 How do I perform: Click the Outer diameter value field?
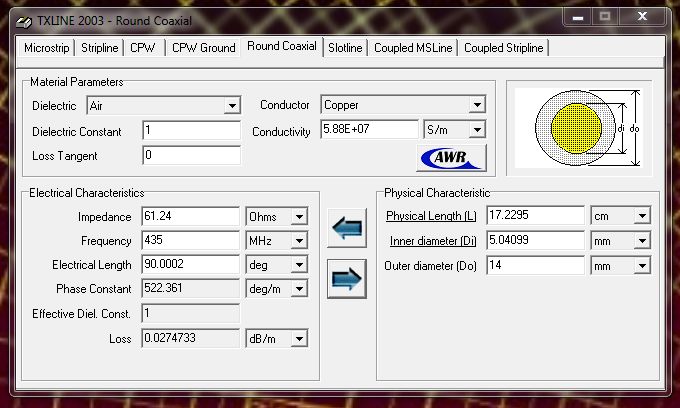coord(535,265)
